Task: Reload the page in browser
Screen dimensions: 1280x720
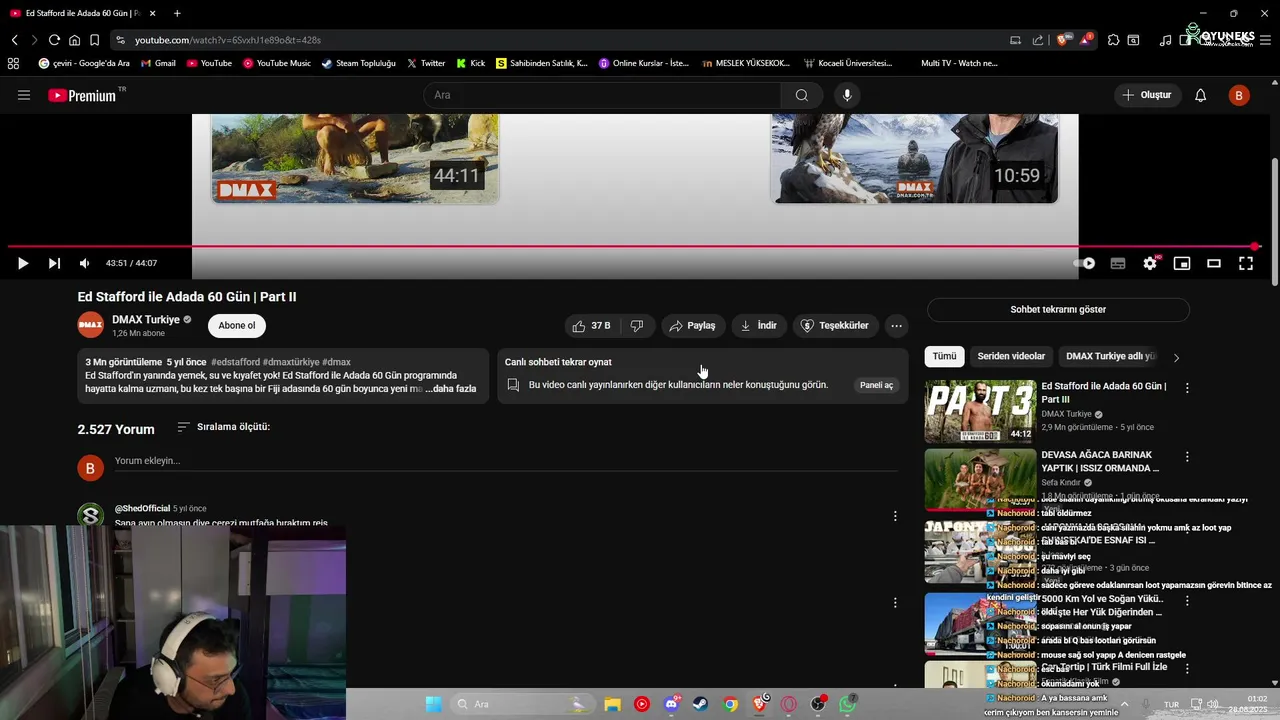Action: (54, 40)
